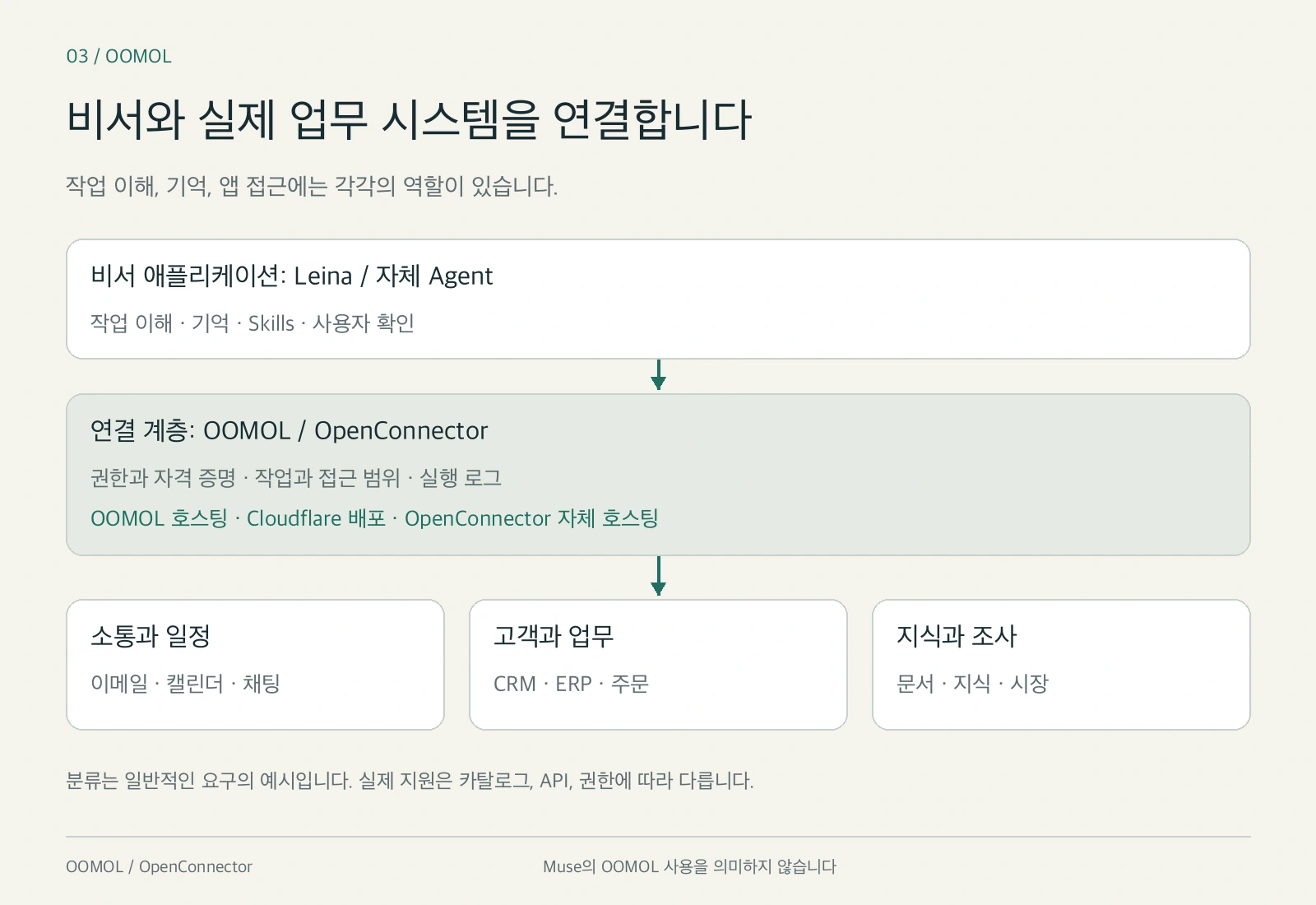The width and height of the screenshot is (1316, 905).
Task: Click the '03 / OOMOL' section label
Action: 119,57
